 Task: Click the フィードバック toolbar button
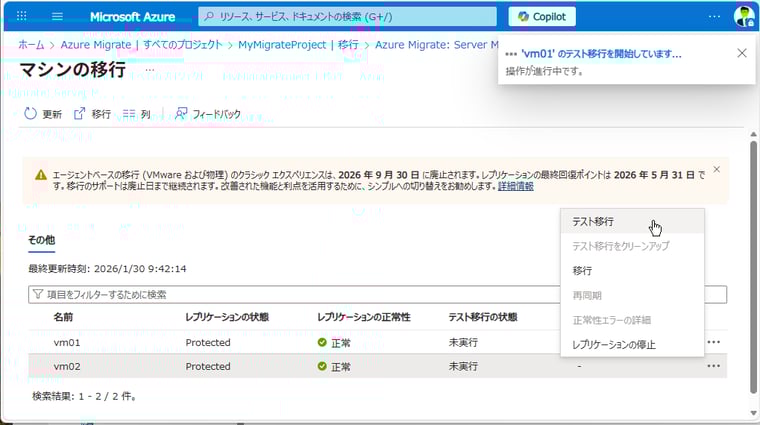(x=208, y=114)
